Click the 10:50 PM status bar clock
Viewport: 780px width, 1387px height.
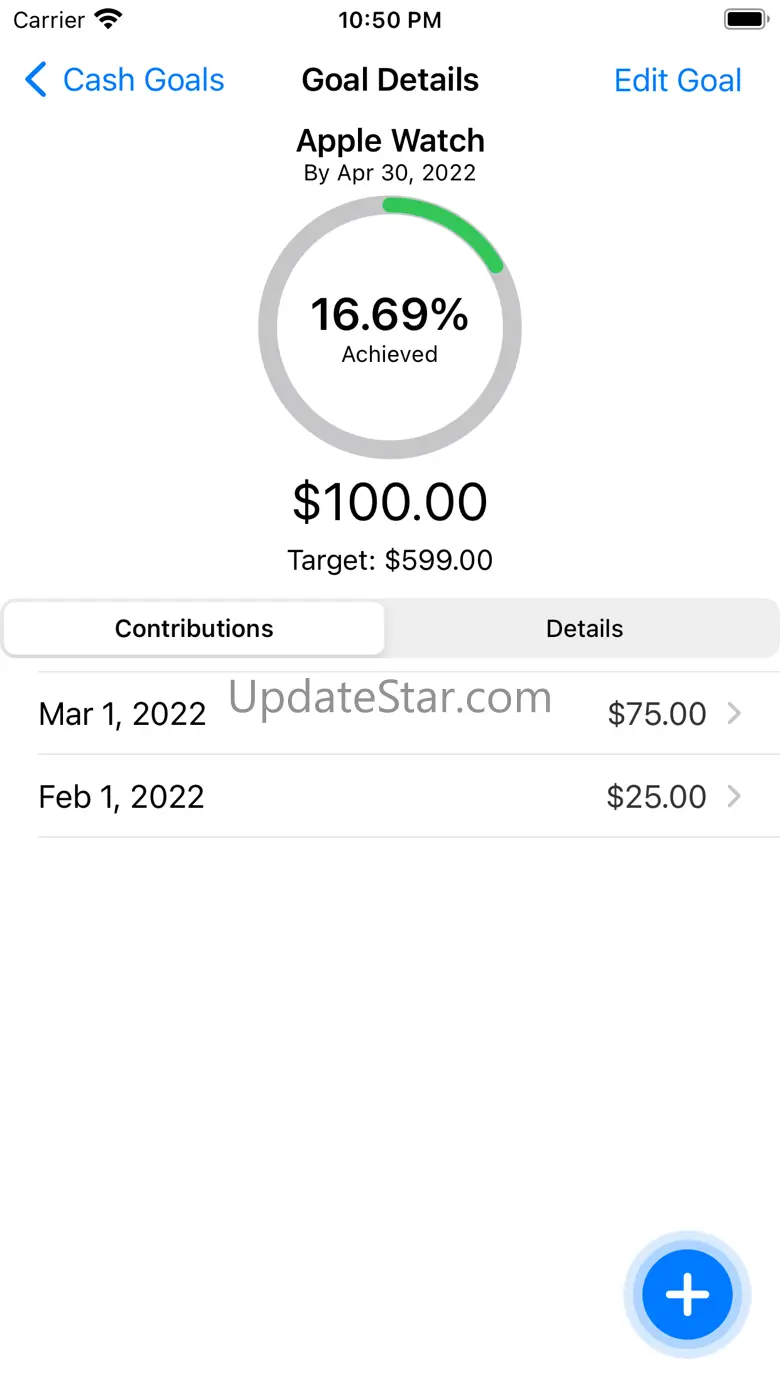coord(389,19)
